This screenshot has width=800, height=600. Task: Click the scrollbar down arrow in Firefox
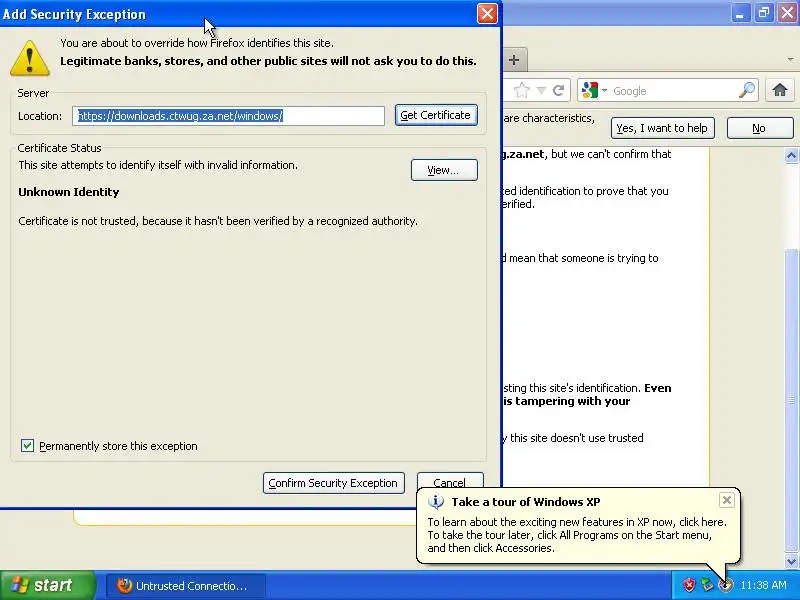coord(791,562)
